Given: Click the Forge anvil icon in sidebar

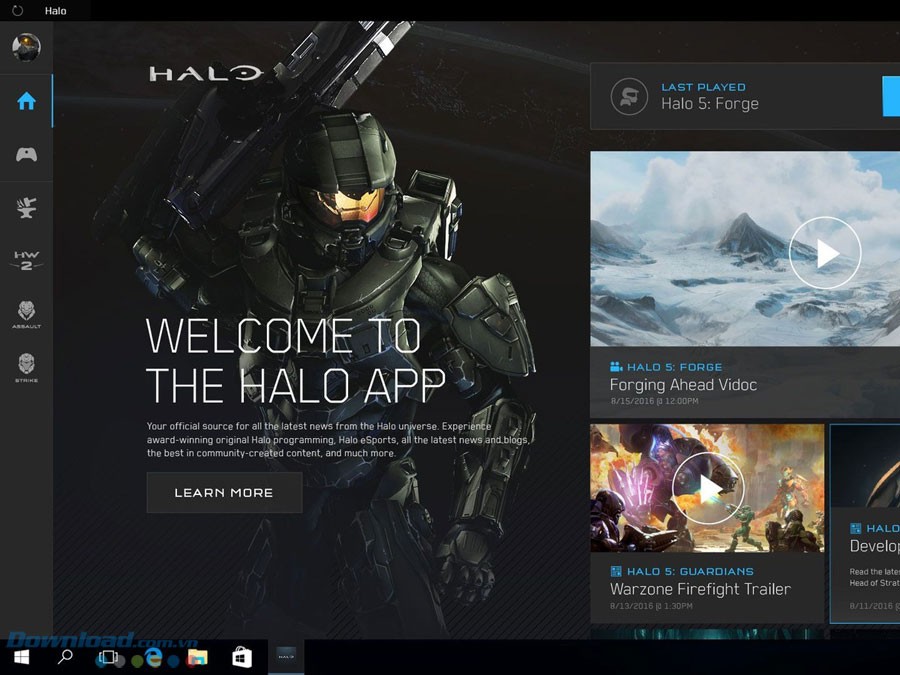Looking at the screenshot, I should click(x=26, y=207).
